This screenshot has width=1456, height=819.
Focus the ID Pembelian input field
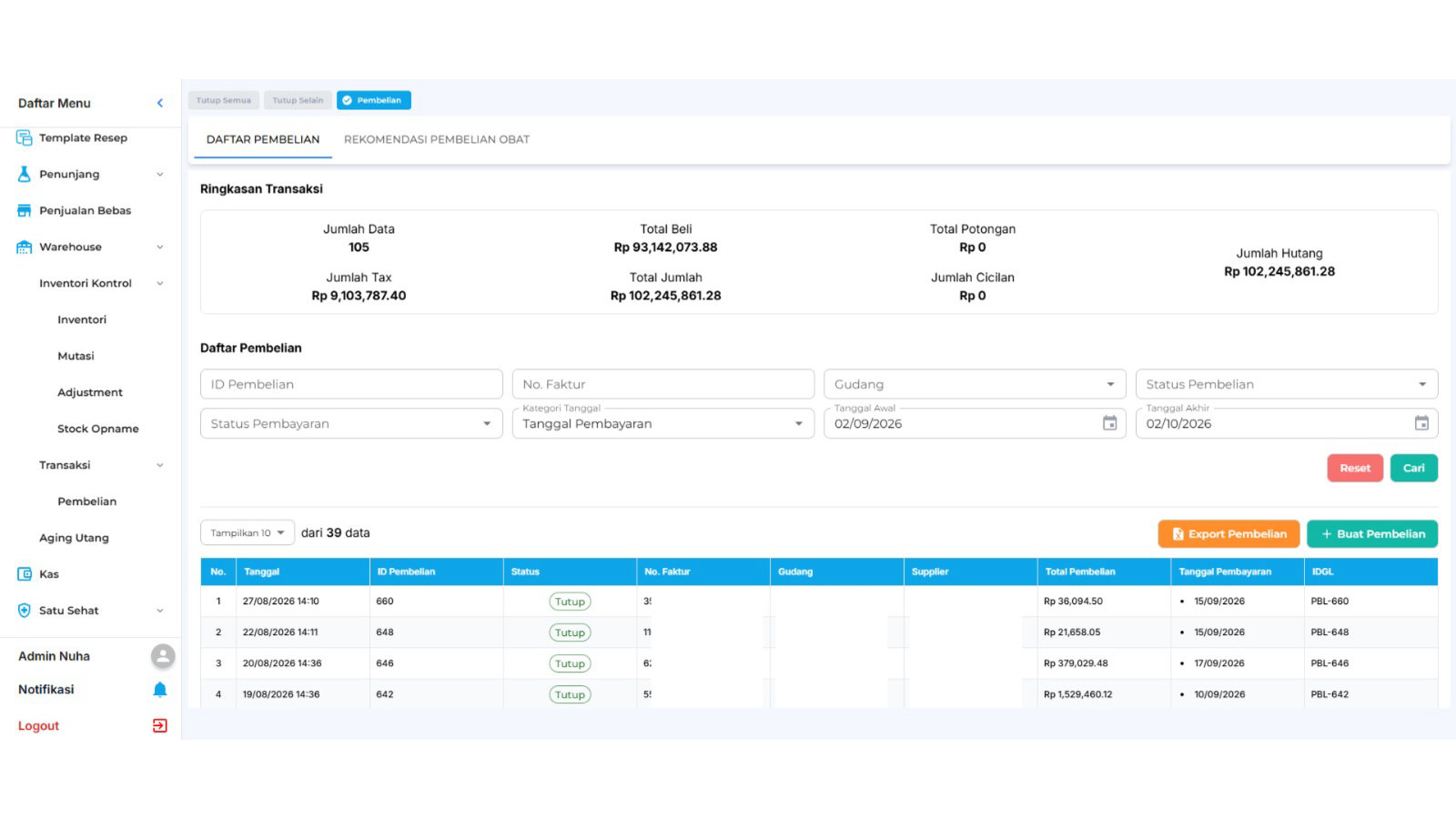[x=351, y=384]
